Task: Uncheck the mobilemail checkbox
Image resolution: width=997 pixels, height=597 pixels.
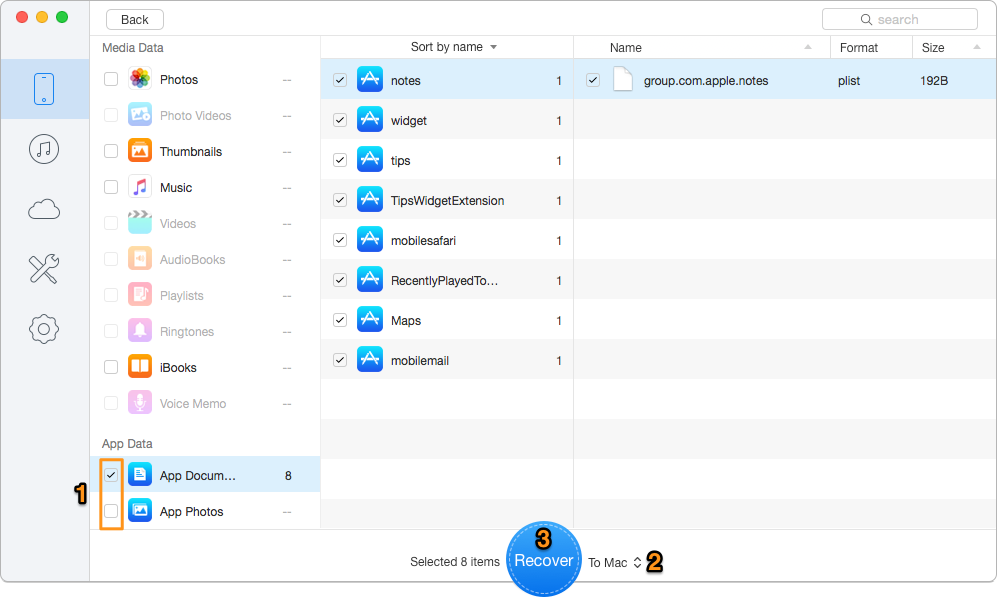Action: 340,360
